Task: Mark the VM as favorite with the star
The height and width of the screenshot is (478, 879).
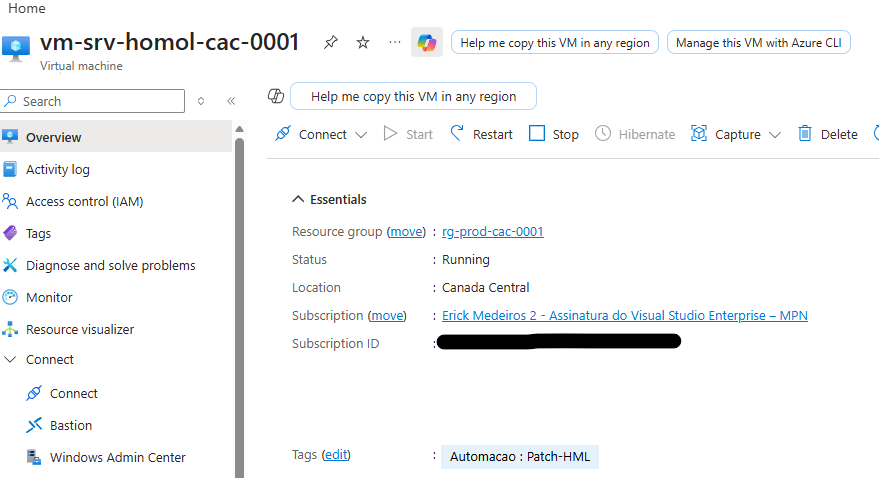Action: click(363, 42)
